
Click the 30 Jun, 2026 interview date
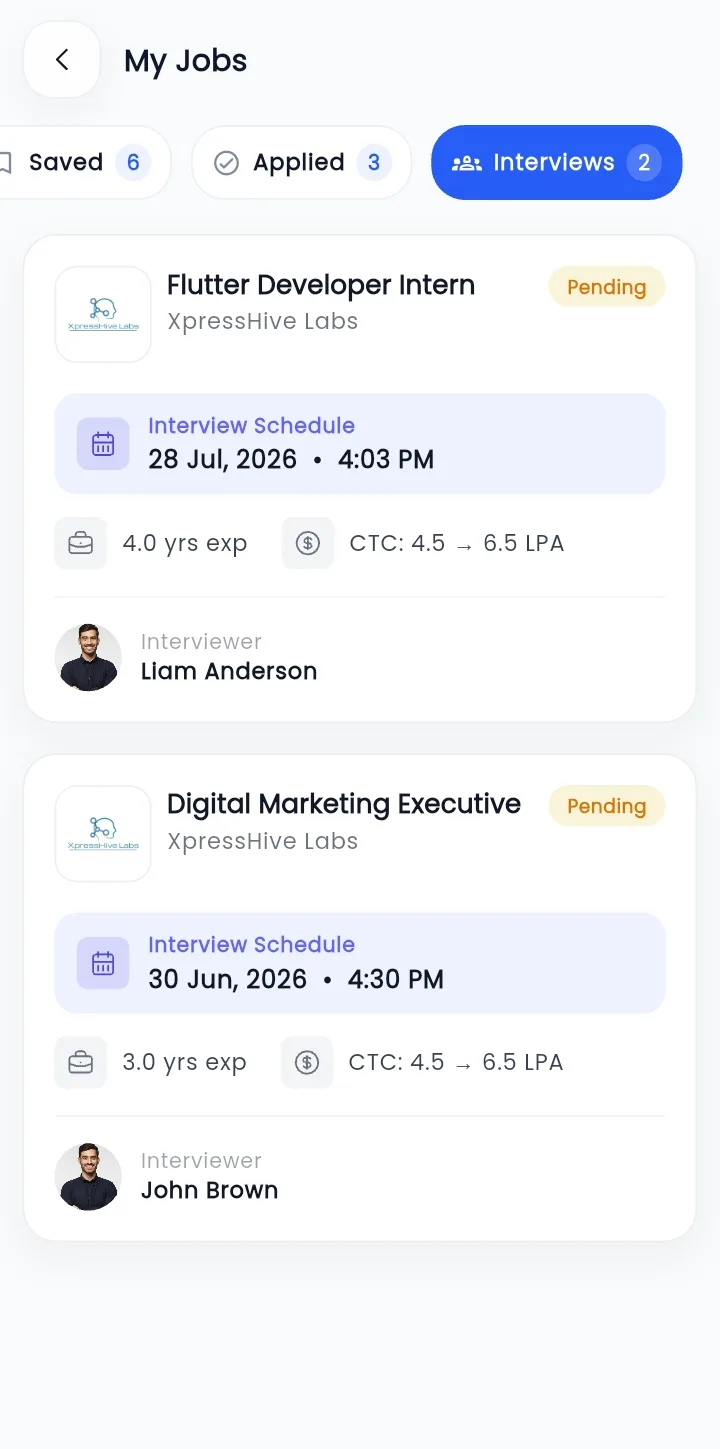pos(228,979)
